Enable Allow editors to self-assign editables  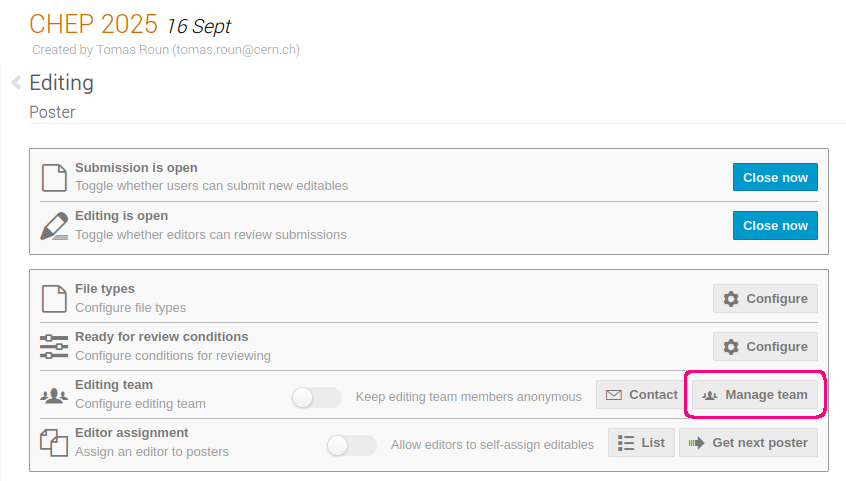(x=351, y=445)
